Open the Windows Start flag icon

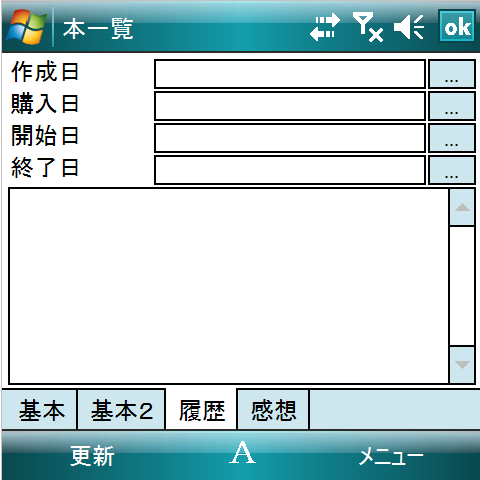27,27
